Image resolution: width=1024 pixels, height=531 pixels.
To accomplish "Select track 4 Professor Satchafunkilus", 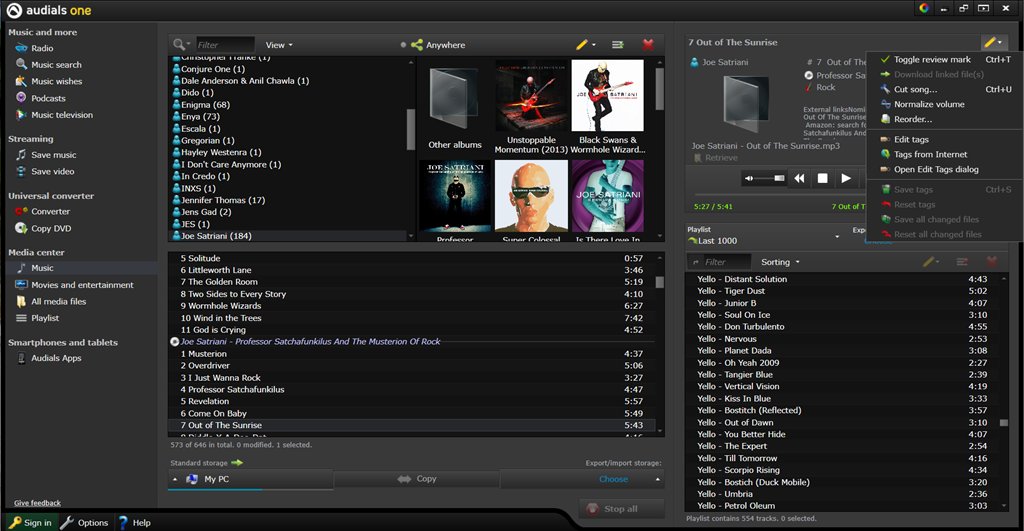I will click(411, 389).
